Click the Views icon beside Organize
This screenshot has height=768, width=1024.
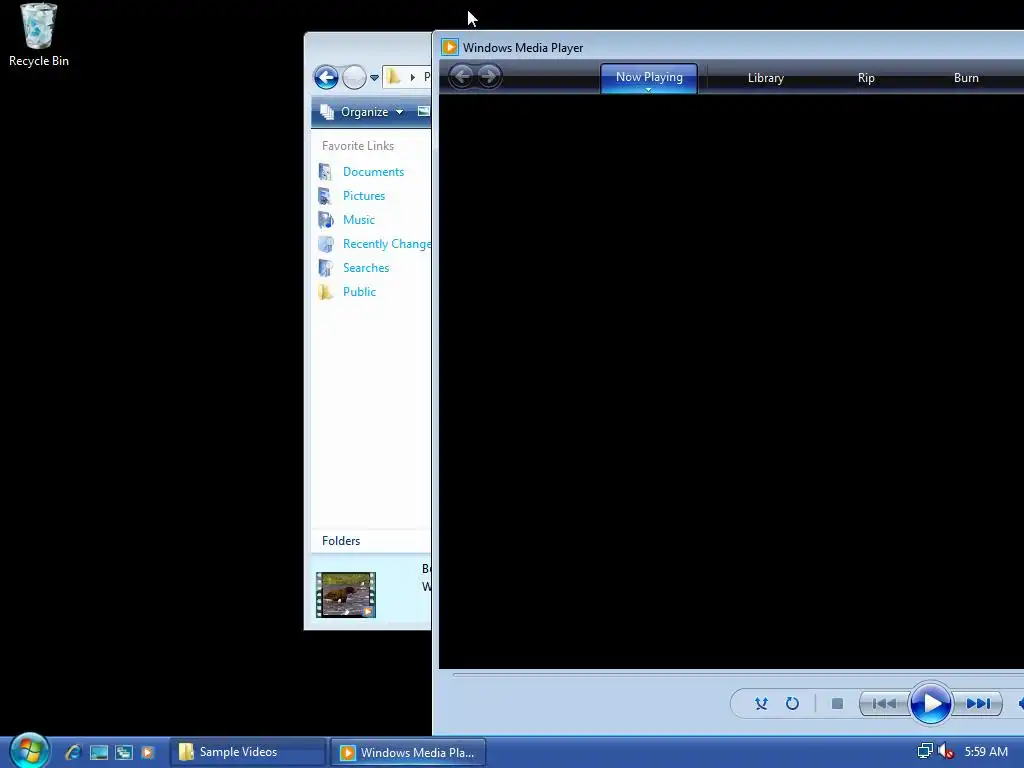(424, 112)
